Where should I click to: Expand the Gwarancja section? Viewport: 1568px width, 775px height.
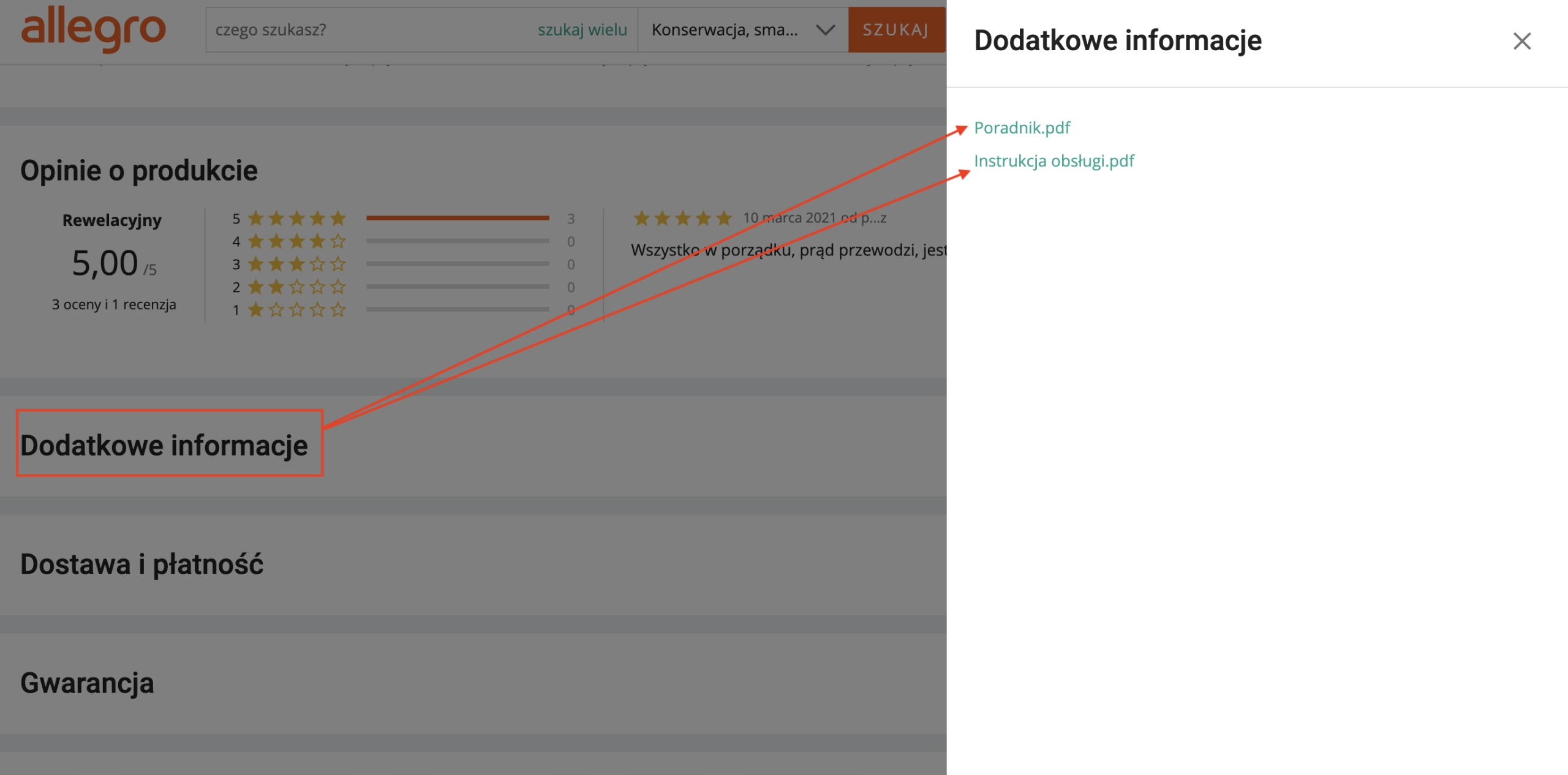coord(87,683)
